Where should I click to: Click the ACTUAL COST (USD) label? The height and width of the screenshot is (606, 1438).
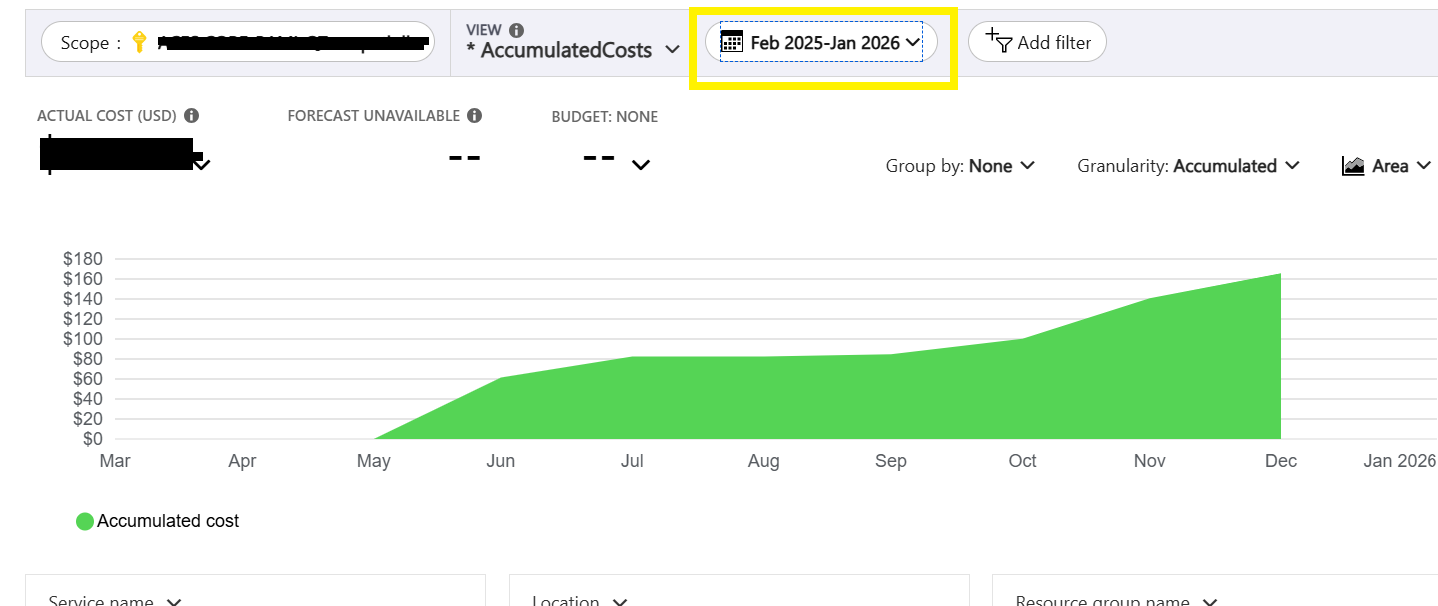[108, 116]
